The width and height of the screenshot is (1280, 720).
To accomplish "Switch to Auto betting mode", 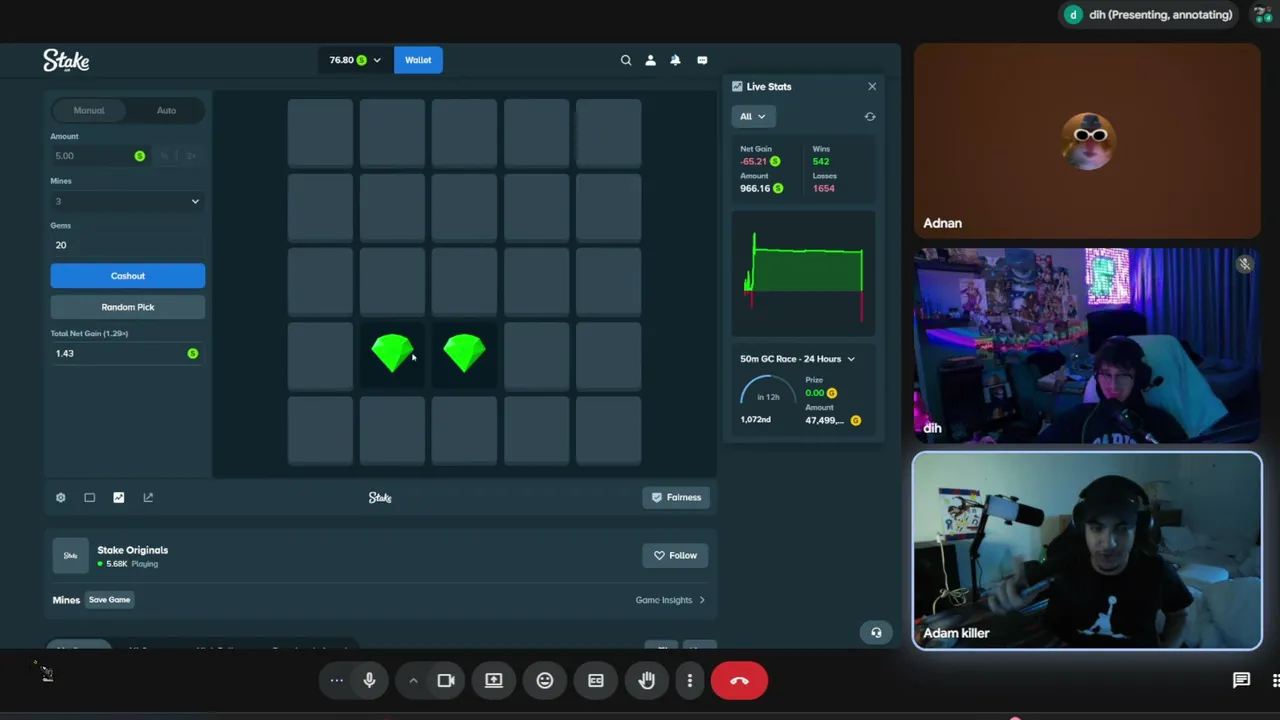I will (x=166, y=111).
